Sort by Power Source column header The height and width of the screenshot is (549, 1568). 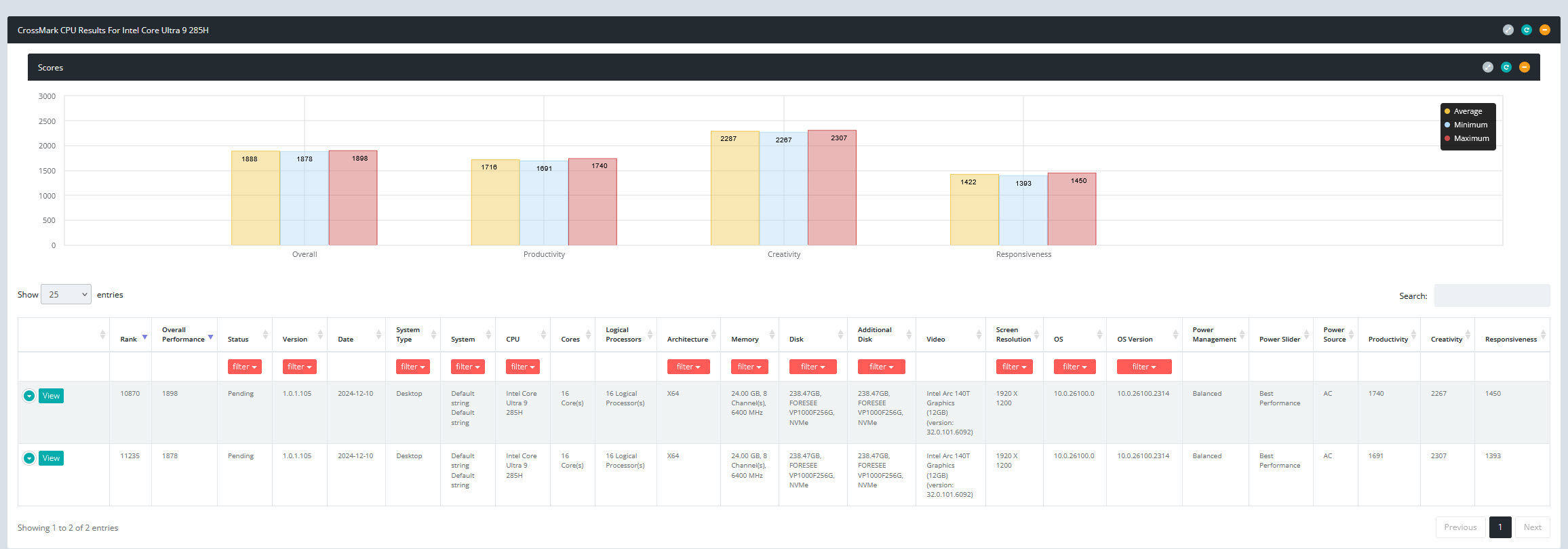tap(1335, 335)
